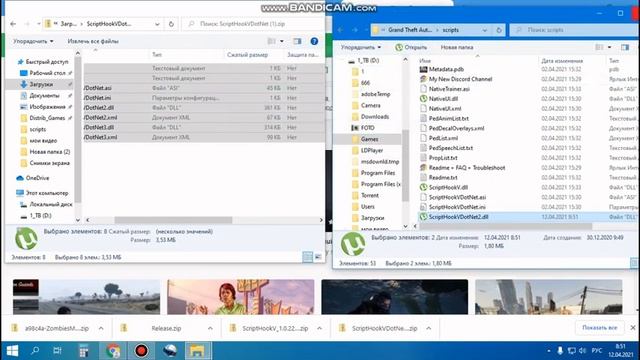
Task: Open the address bar dropdown in the left window
Action: [157, 24]
